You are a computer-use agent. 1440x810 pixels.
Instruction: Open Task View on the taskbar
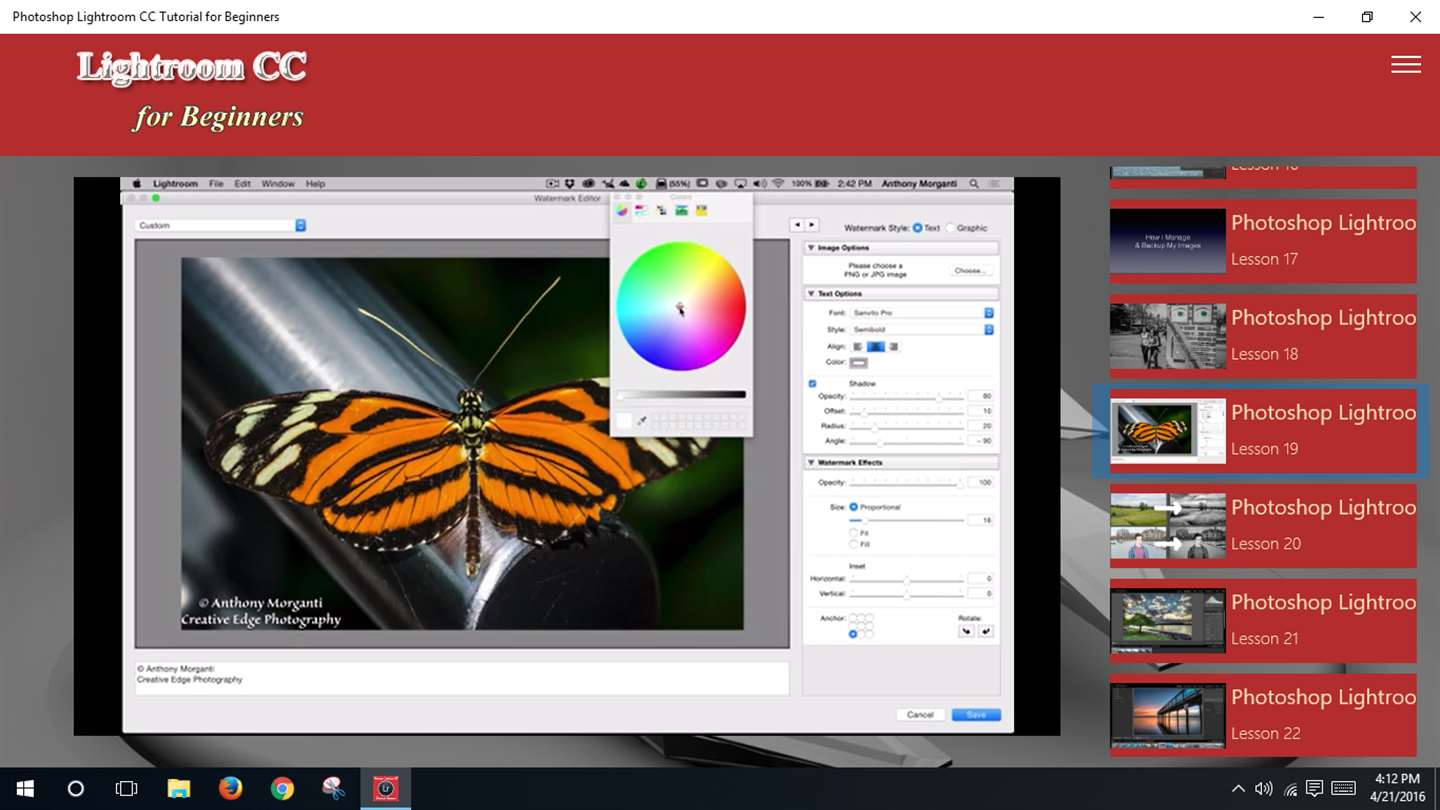click(126, 789)
